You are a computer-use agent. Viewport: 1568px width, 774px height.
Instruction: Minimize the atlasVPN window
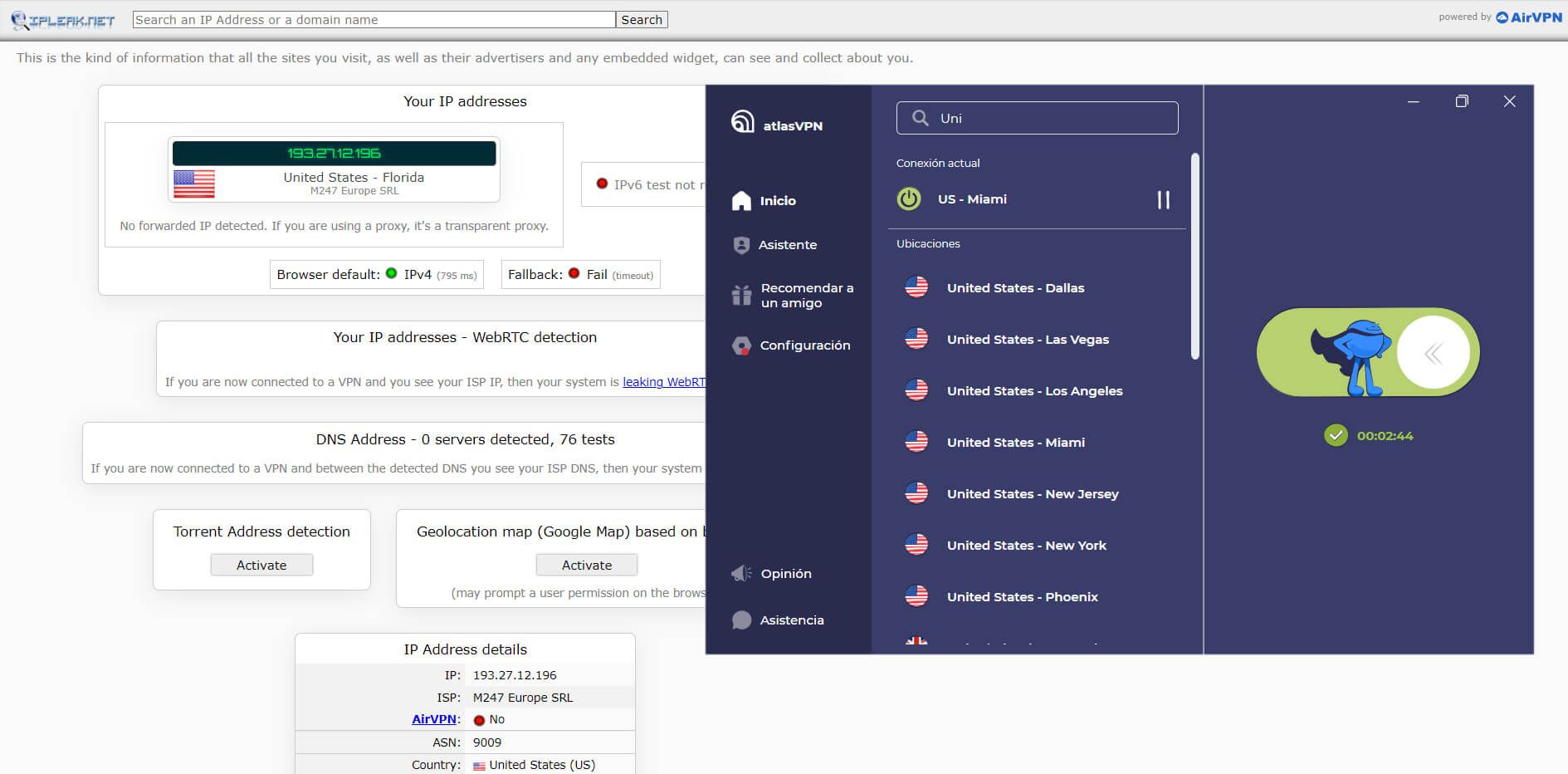coord(1414,101)
